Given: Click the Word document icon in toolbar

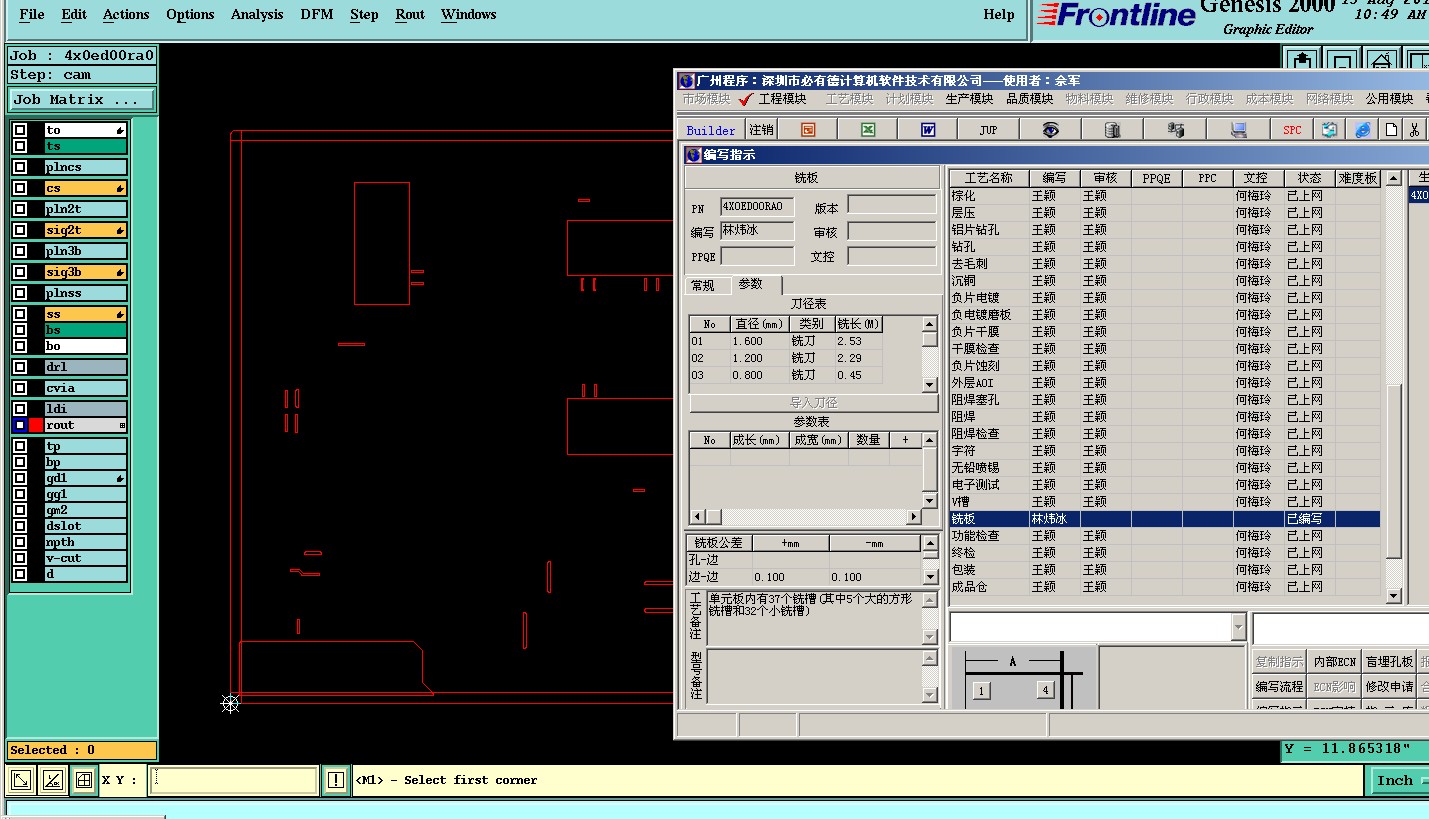Looking at the screenshot, I should tap(928, 130).
